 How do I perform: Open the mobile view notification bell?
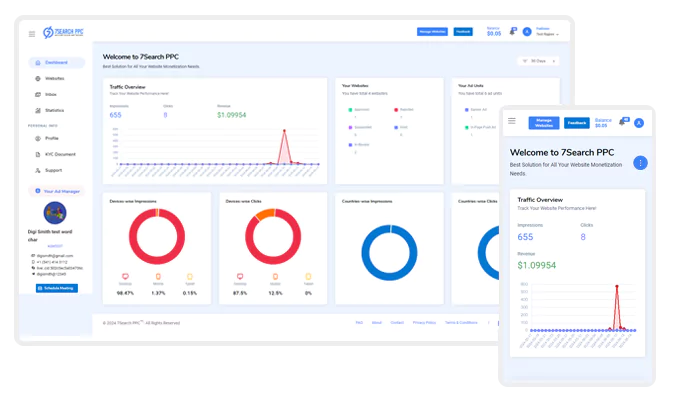[x=624, y=122]
